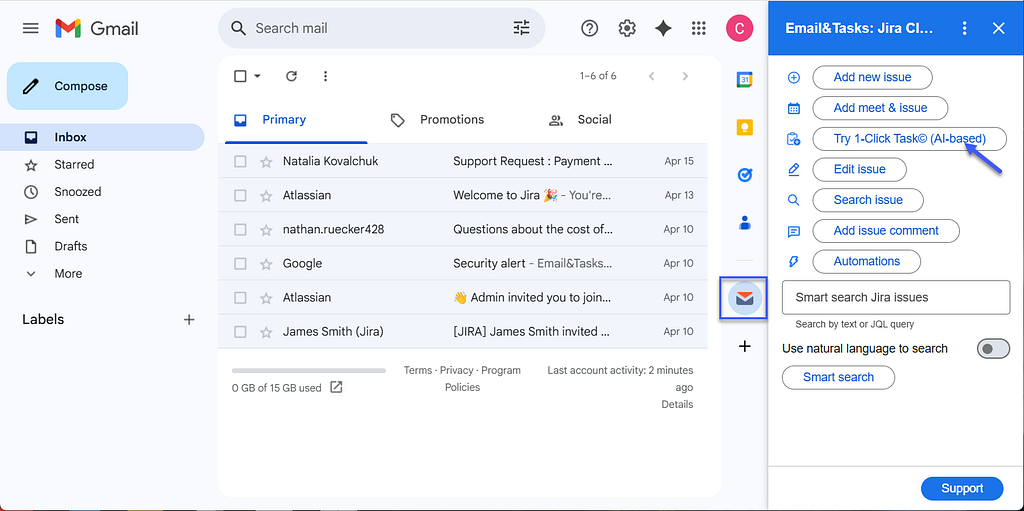Close the Email&Tasks side panel
1024x511 pixels.
click(999, 28)
